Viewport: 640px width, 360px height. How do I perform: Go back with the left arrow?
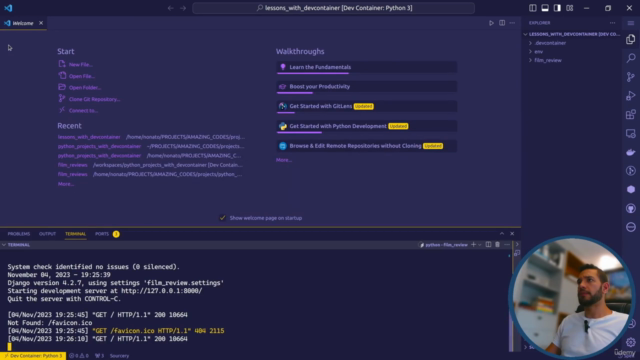click(171, 8)
